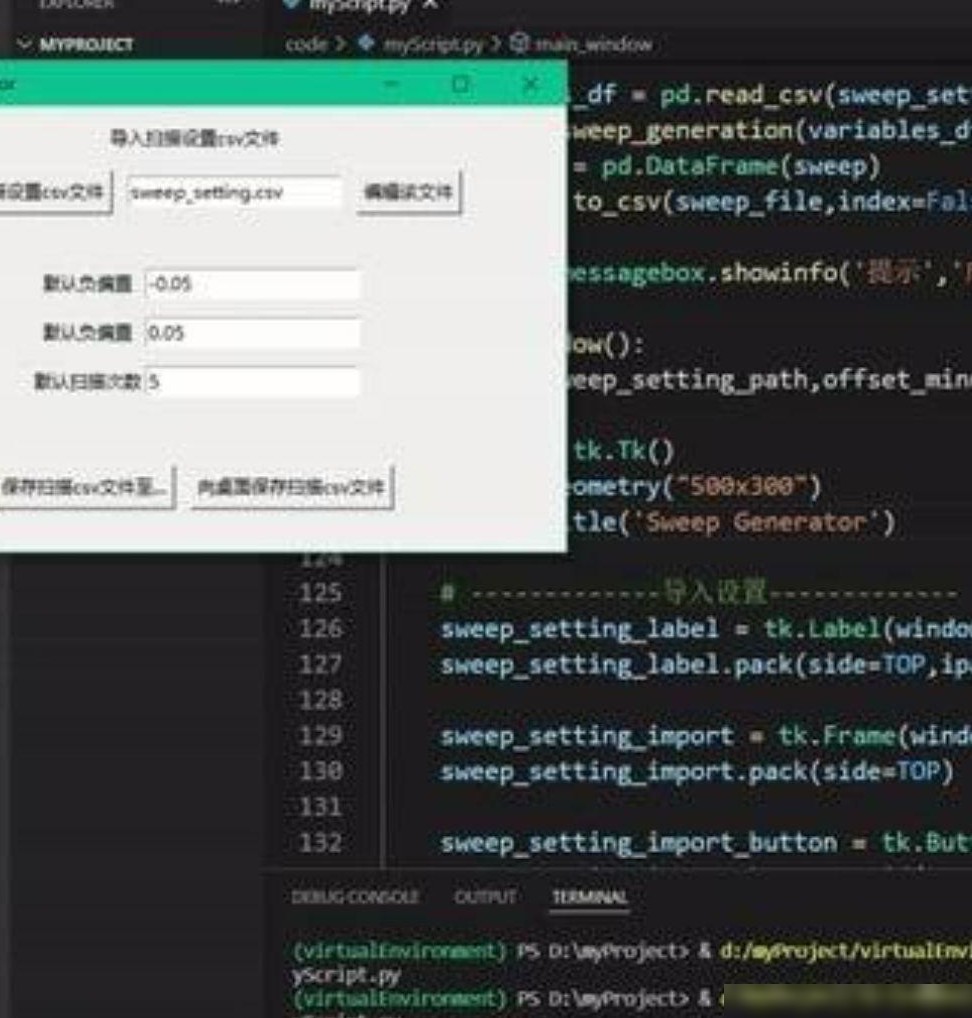Viewport: 972px width, 1018px height.
Task: Click the 向桌面保存扫描csv文件 button
Action: [292, 487]
